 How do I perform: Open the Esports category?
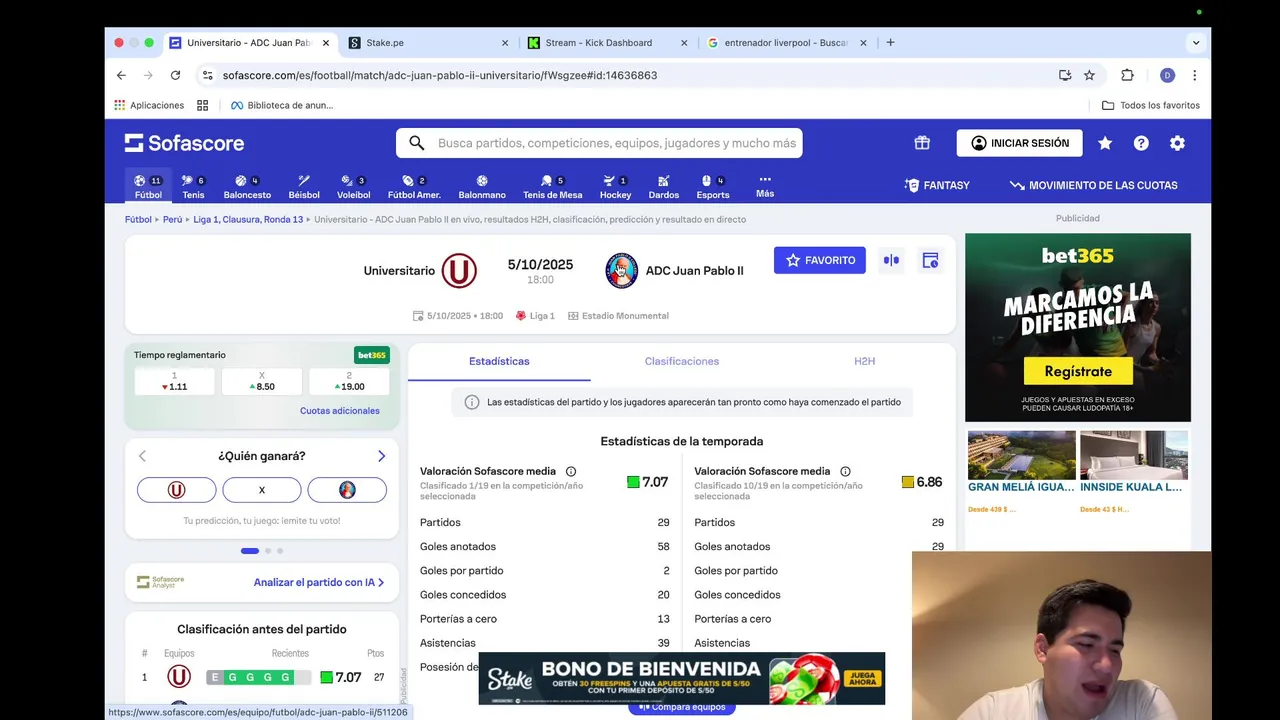(x=712, y=187)
